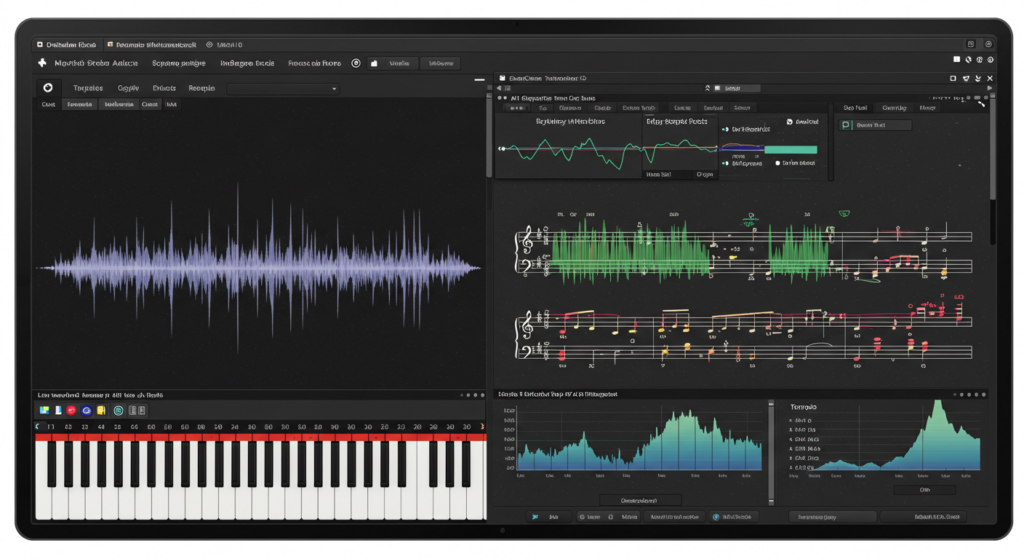Click the icon at the left of the top-left window tab

[40, 44]
